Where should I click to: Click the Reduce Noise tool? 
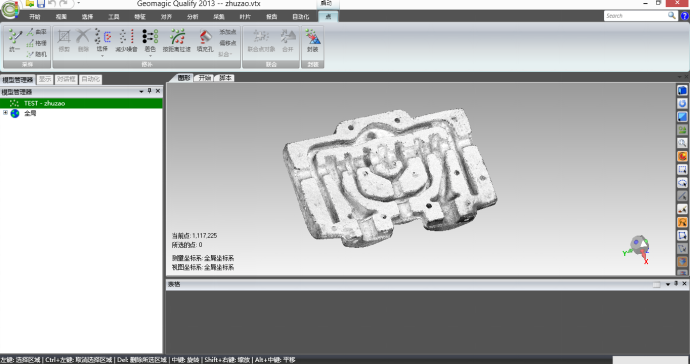tap(126, 41)
